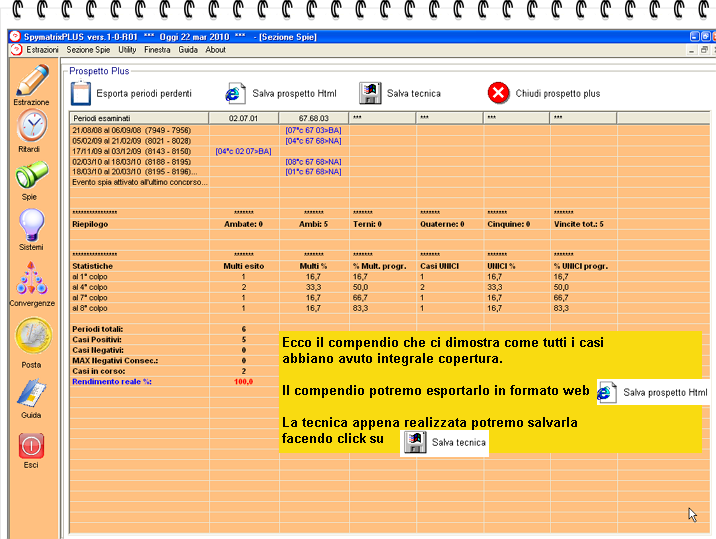Open the Spie flashlight icon
The image size is (716, 539).
[x=31, y=175]
